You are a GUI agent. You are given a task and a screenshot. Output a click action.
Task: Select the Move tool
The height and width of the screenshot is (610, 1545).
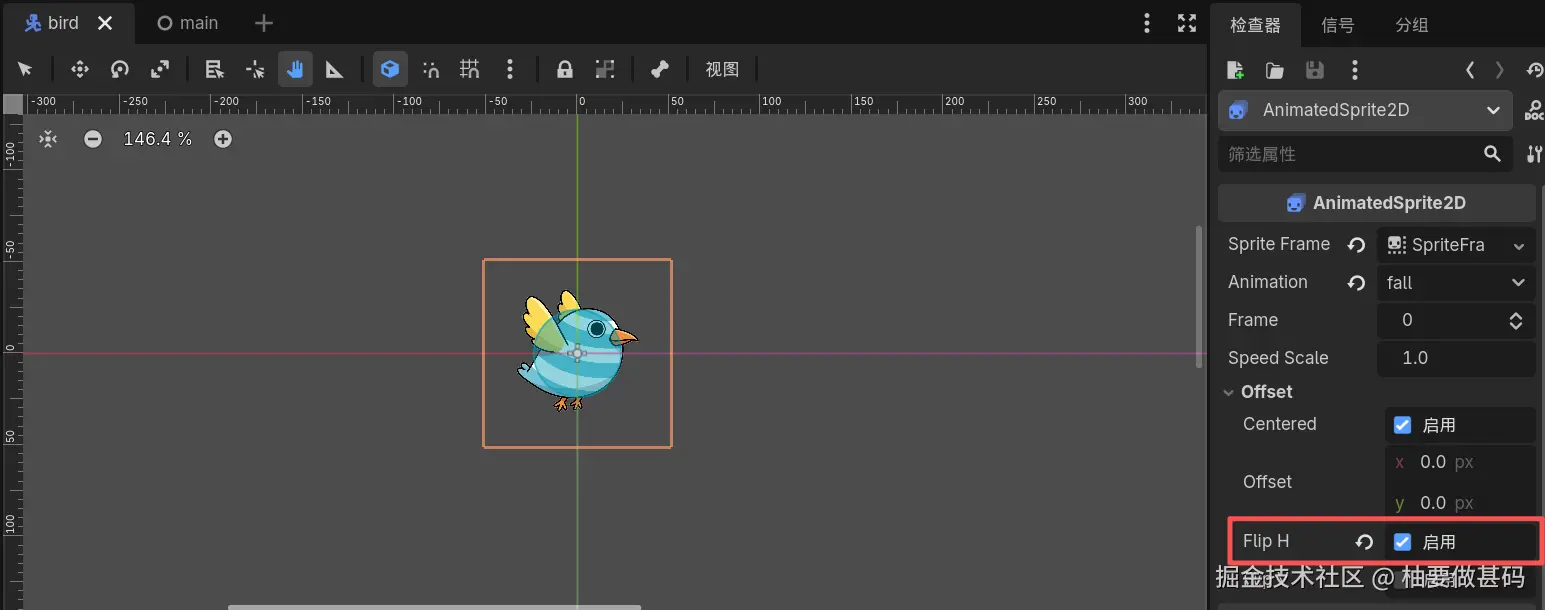(x=79, y=69)
